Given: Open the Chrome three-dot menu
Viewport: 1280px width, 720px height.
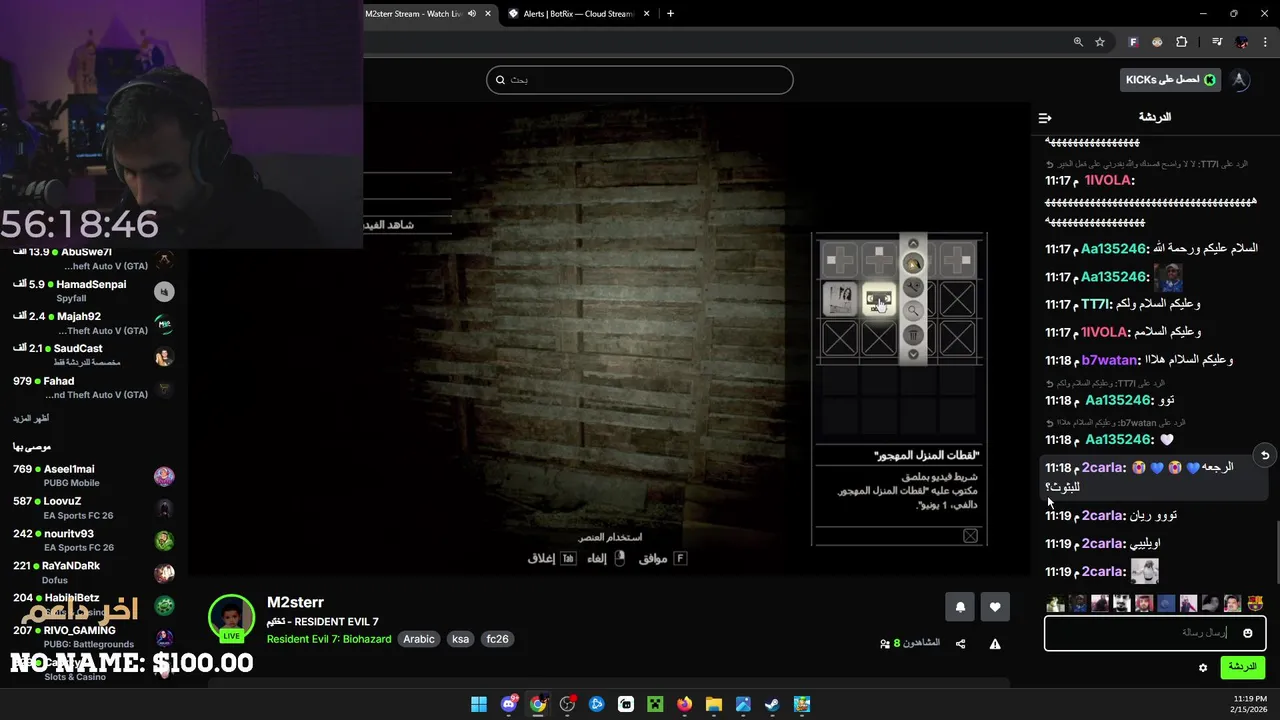Looking at the screenshot, I should [1266, 42].
